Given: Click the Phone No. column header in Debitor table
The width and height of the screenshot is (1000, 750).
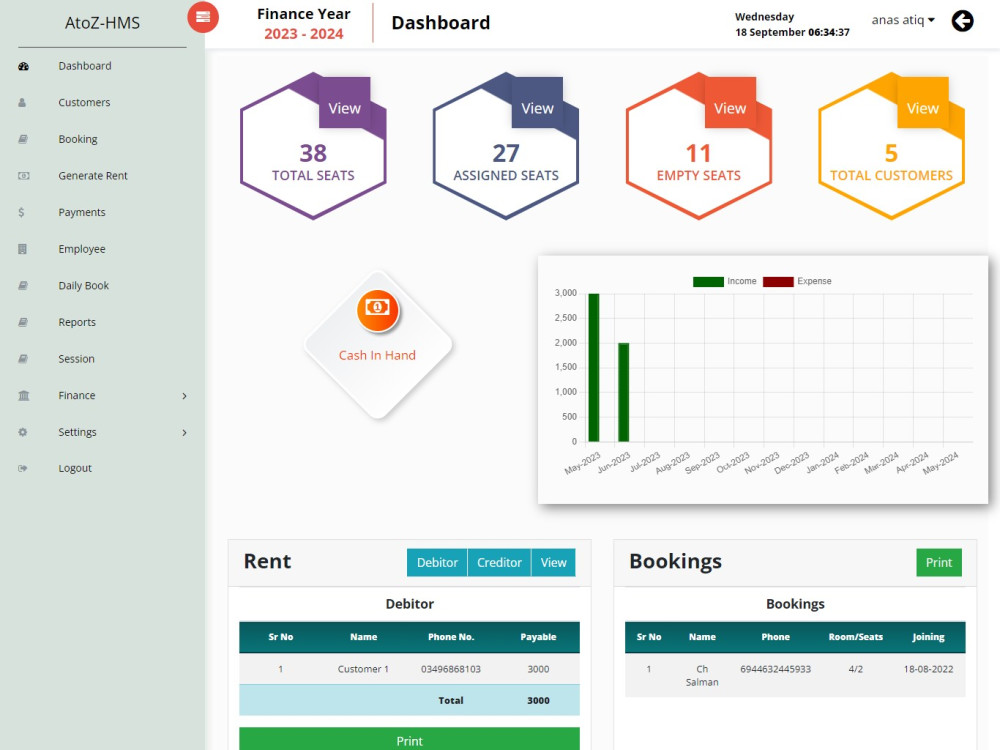Looking at the screenshot, I should (451, 636).
